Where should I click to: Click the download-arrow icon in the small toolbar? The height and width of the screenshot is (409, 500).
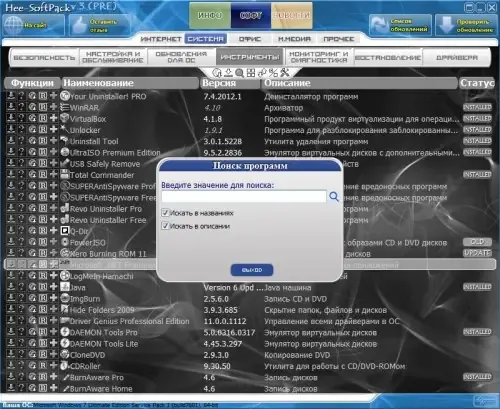click(228, 72)
